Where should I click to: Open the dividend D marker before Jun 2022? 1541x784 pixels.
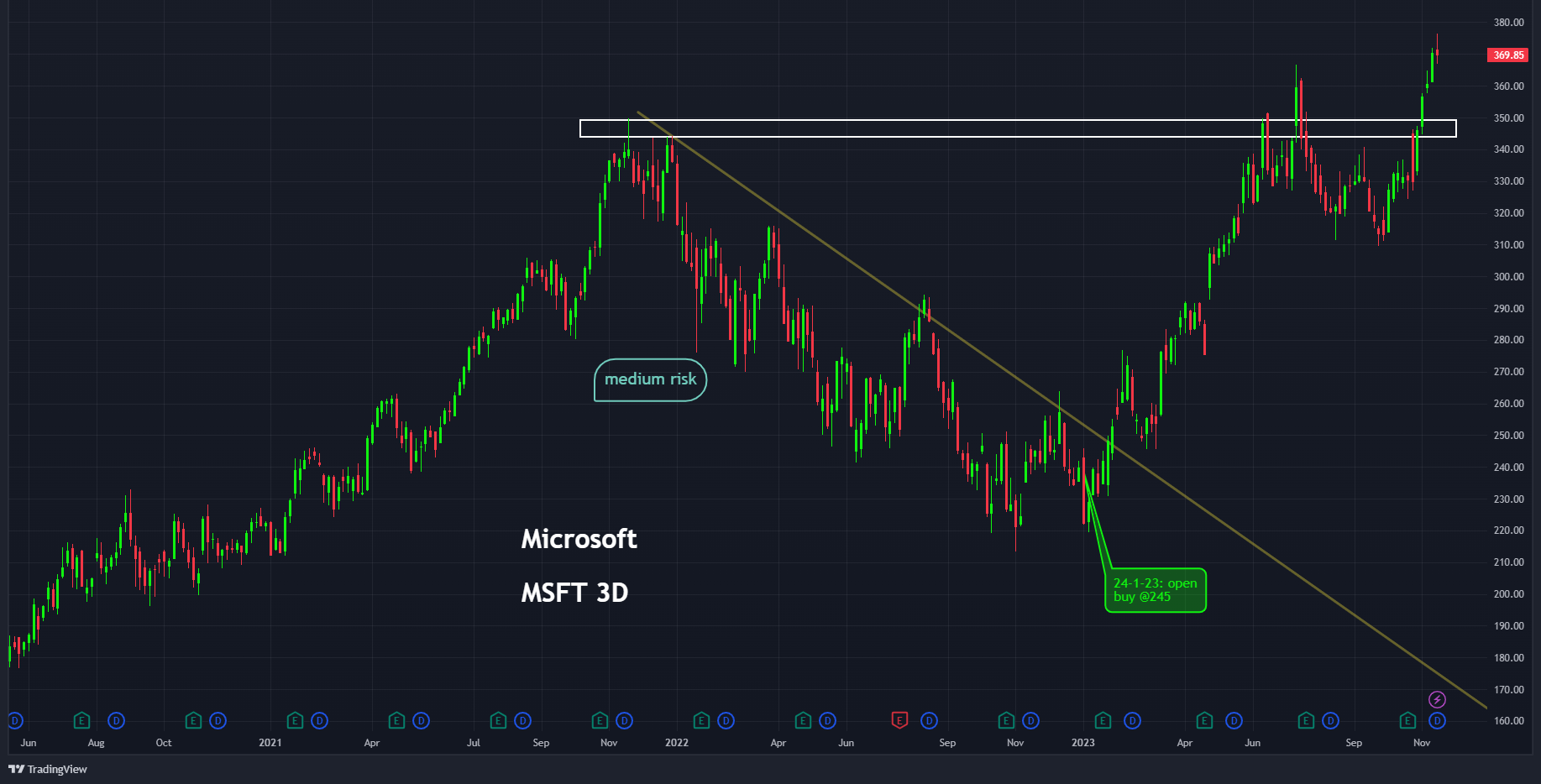(828, 720)
